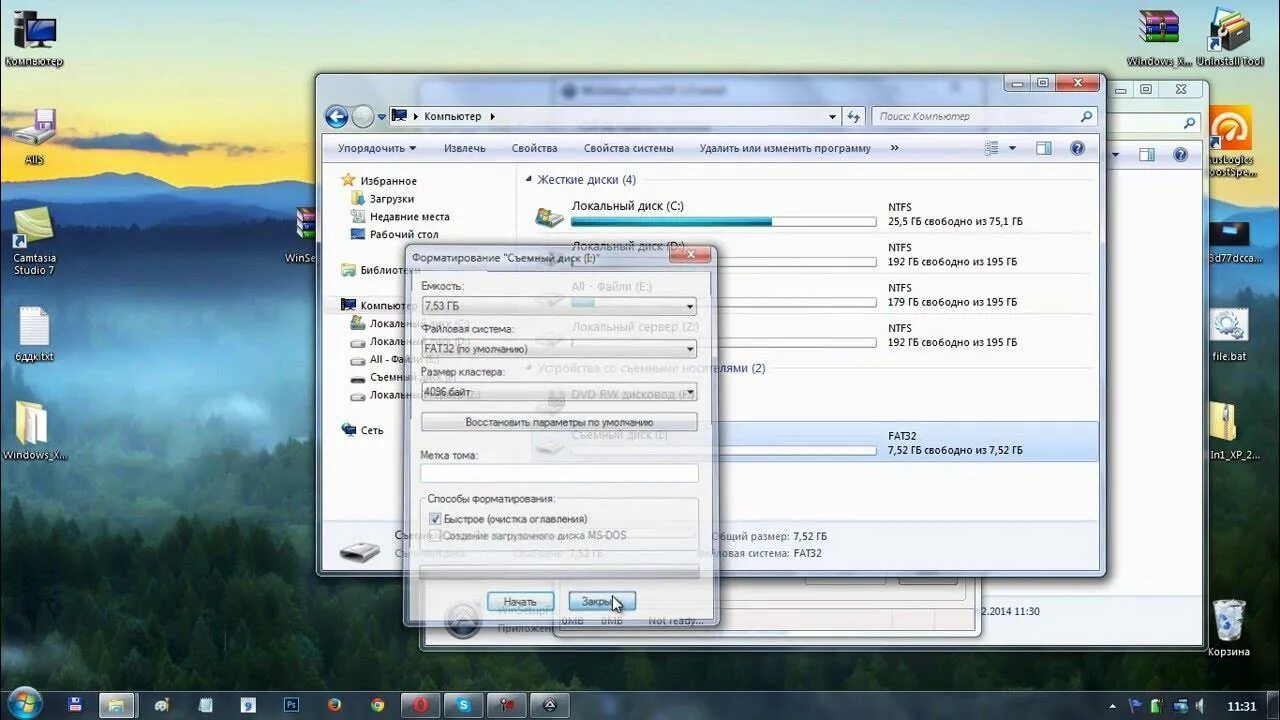Click Свойства in the Explorer toolbar

point(534,148)
